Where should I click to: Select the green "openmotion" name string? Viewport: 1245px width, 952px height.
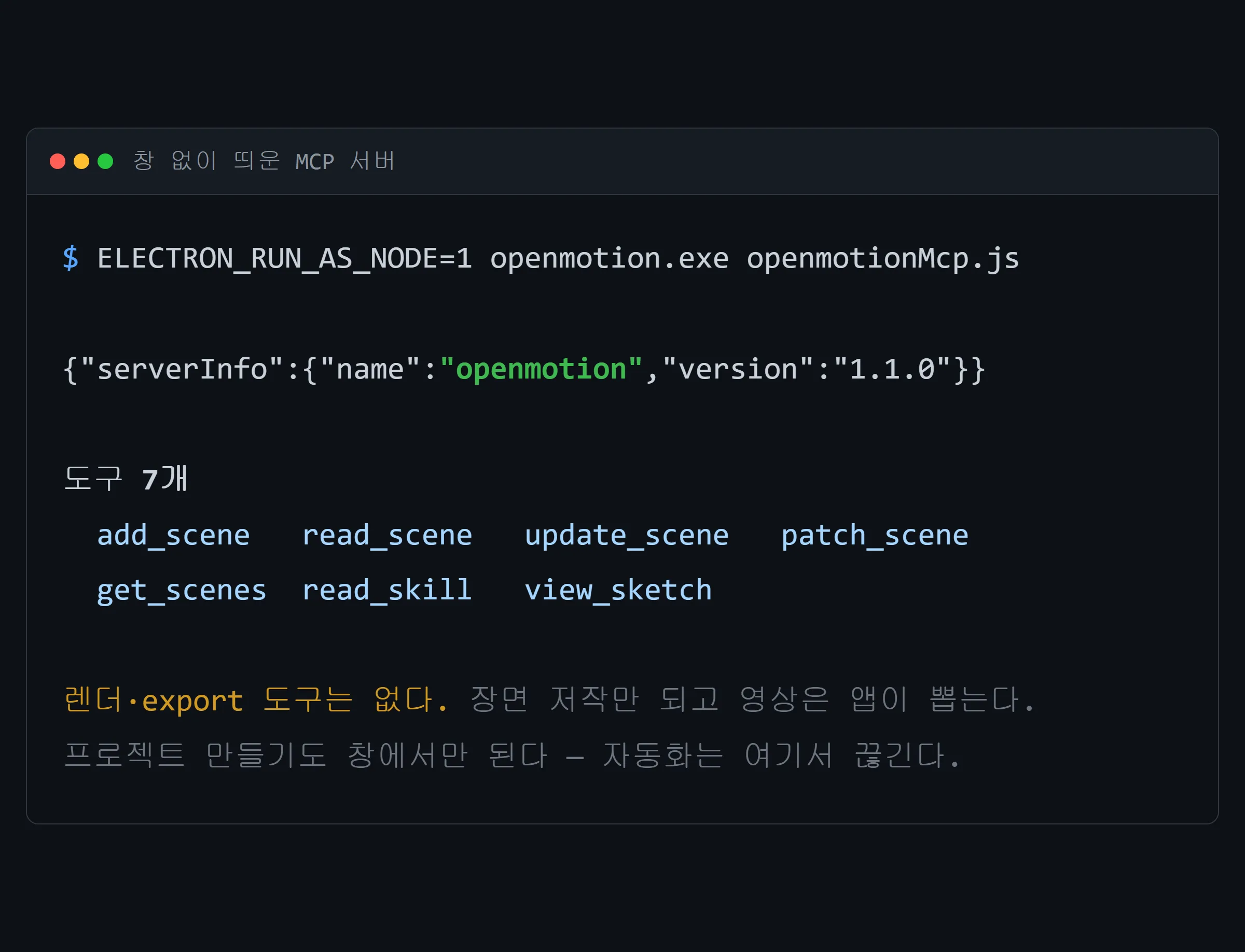click(x=541, y=369)
